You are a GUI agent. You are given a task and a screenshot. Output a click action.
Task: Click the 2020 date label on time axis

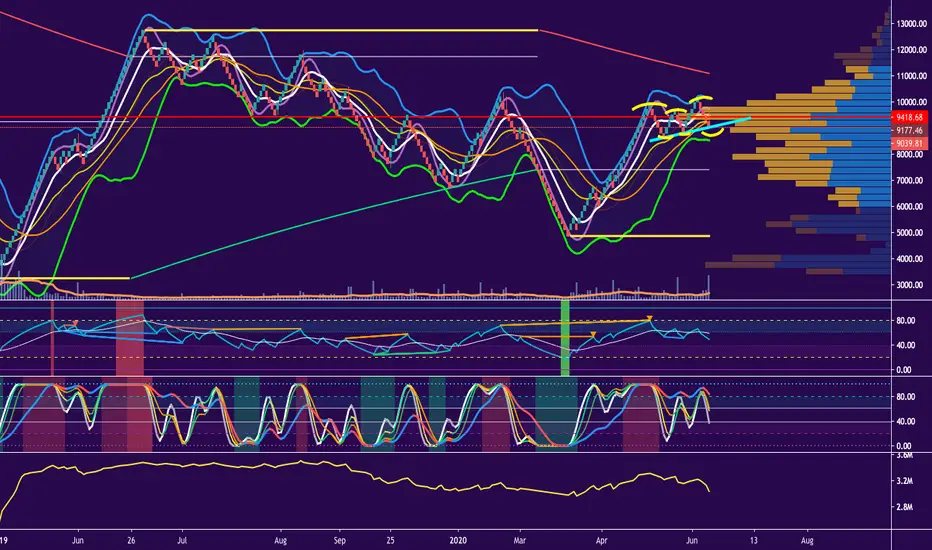coord(458,541)
